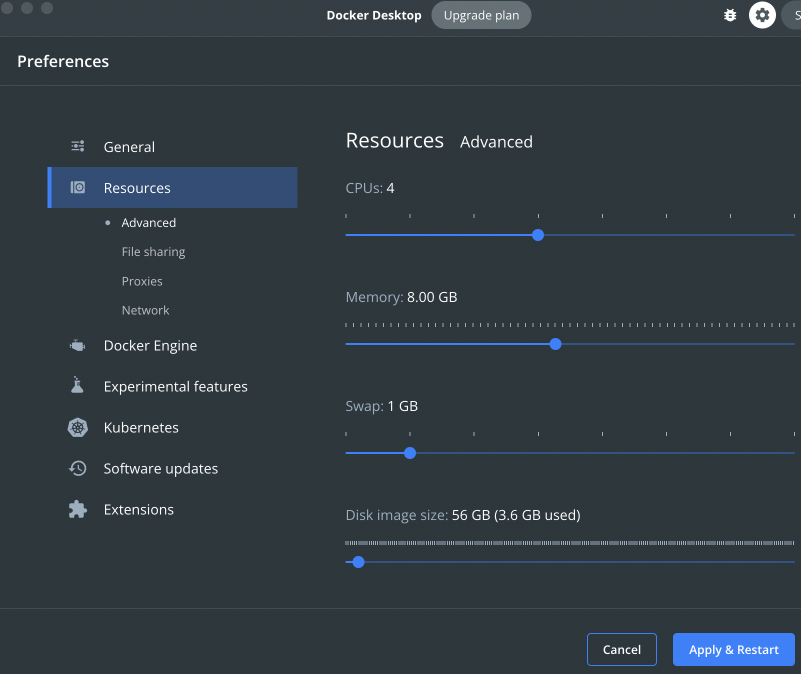This screenshot has height=674, width=801.
Task: Click the 'Resources' main heading
Action: [x=395, y=141]
